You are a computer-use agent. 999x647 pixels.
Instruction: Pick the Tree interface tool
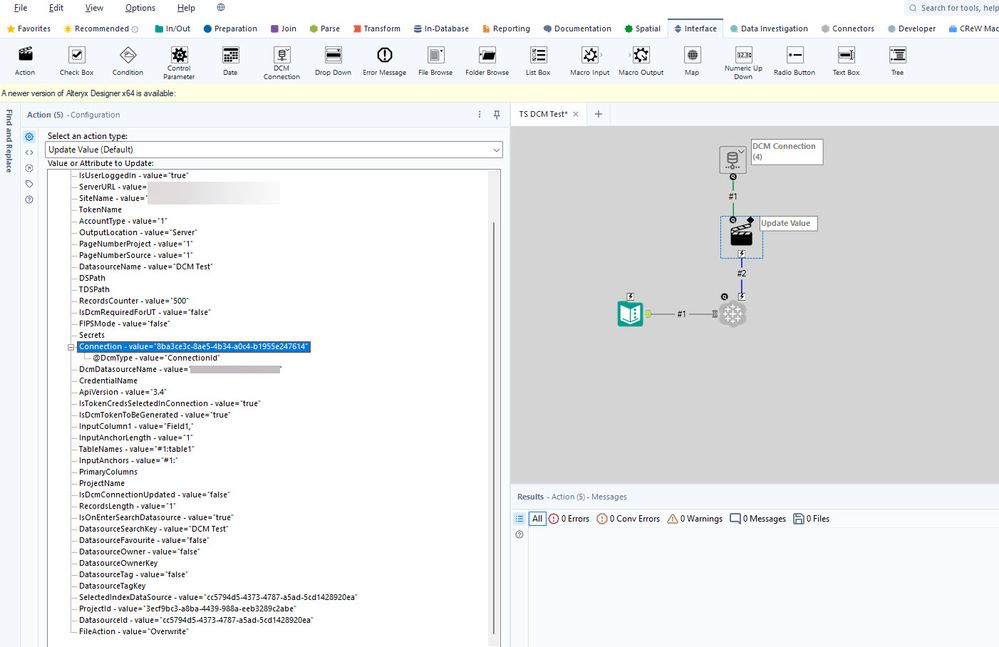point(898,60)
